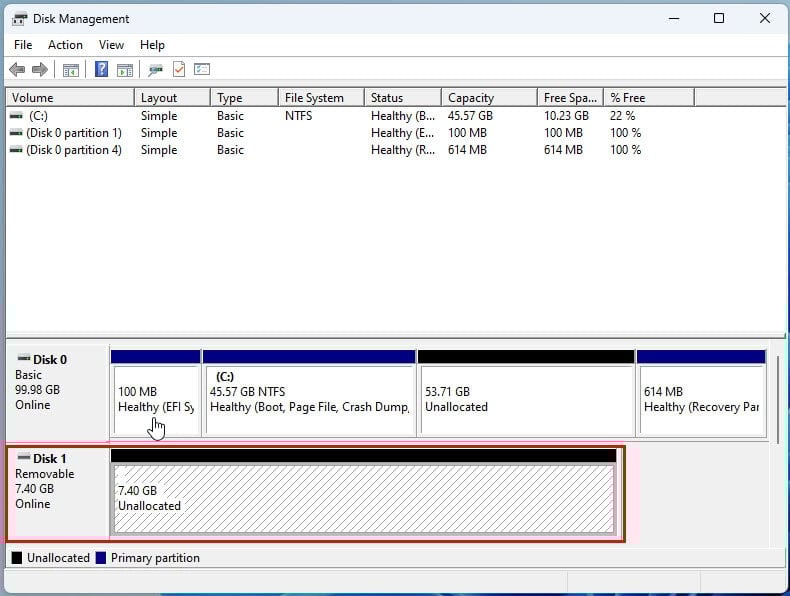Image resolution: width=790 pixels, height=596 pixels.
Task: Open the View menu
Action: tap(111, 45)
